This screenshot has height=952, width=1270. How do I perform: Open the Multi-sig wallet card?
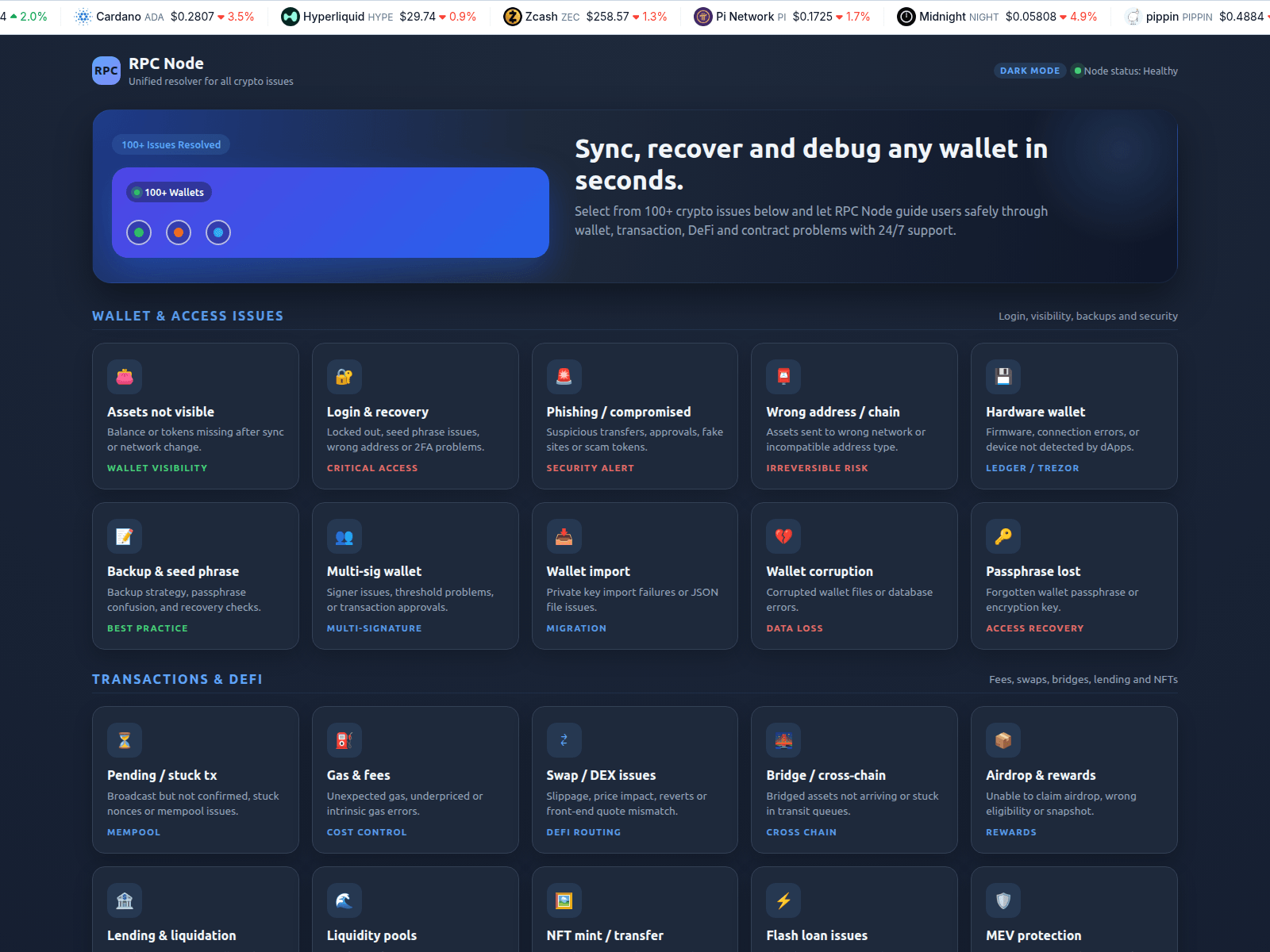point(415,575)
